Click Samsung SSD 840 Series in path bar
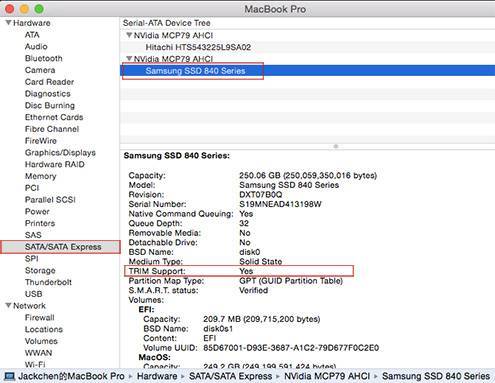This screenshot has height=383, width=495. point(436,376)
